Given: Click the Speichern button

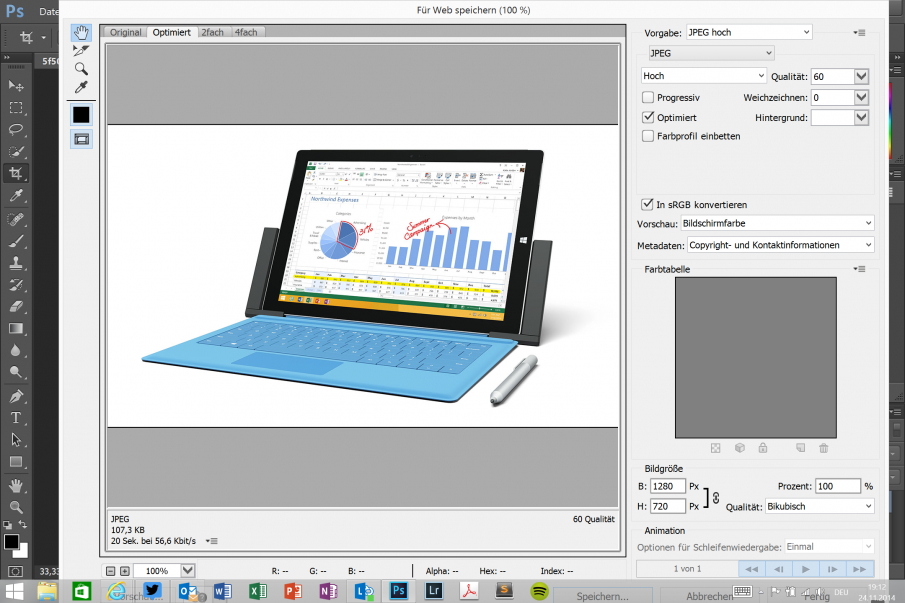Looking at the screenshot, I should click(603, 596).
